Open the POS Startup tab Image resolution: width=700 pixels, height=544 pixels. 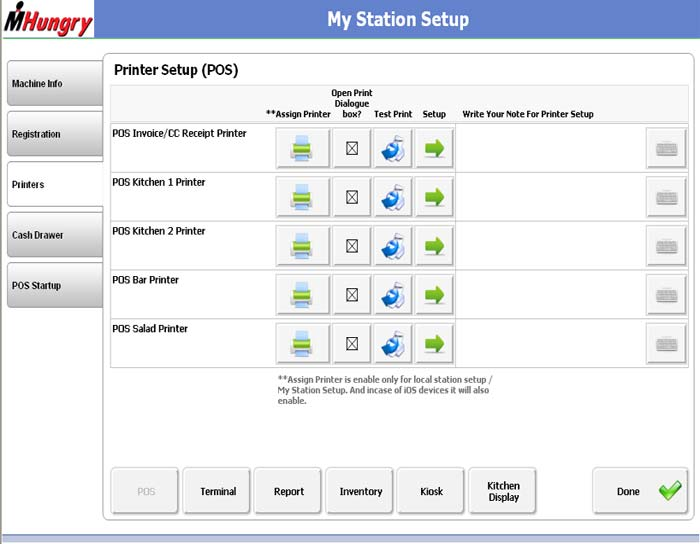(x=55, y=285)
